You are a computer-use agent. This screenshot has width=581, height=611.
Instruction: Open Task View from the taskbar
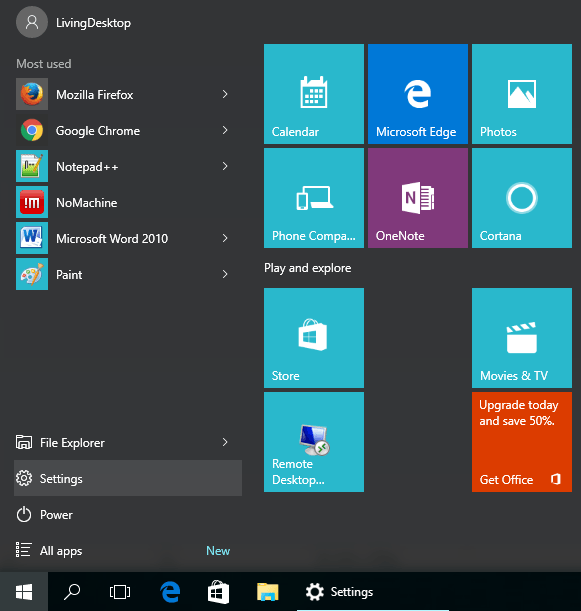120,592
